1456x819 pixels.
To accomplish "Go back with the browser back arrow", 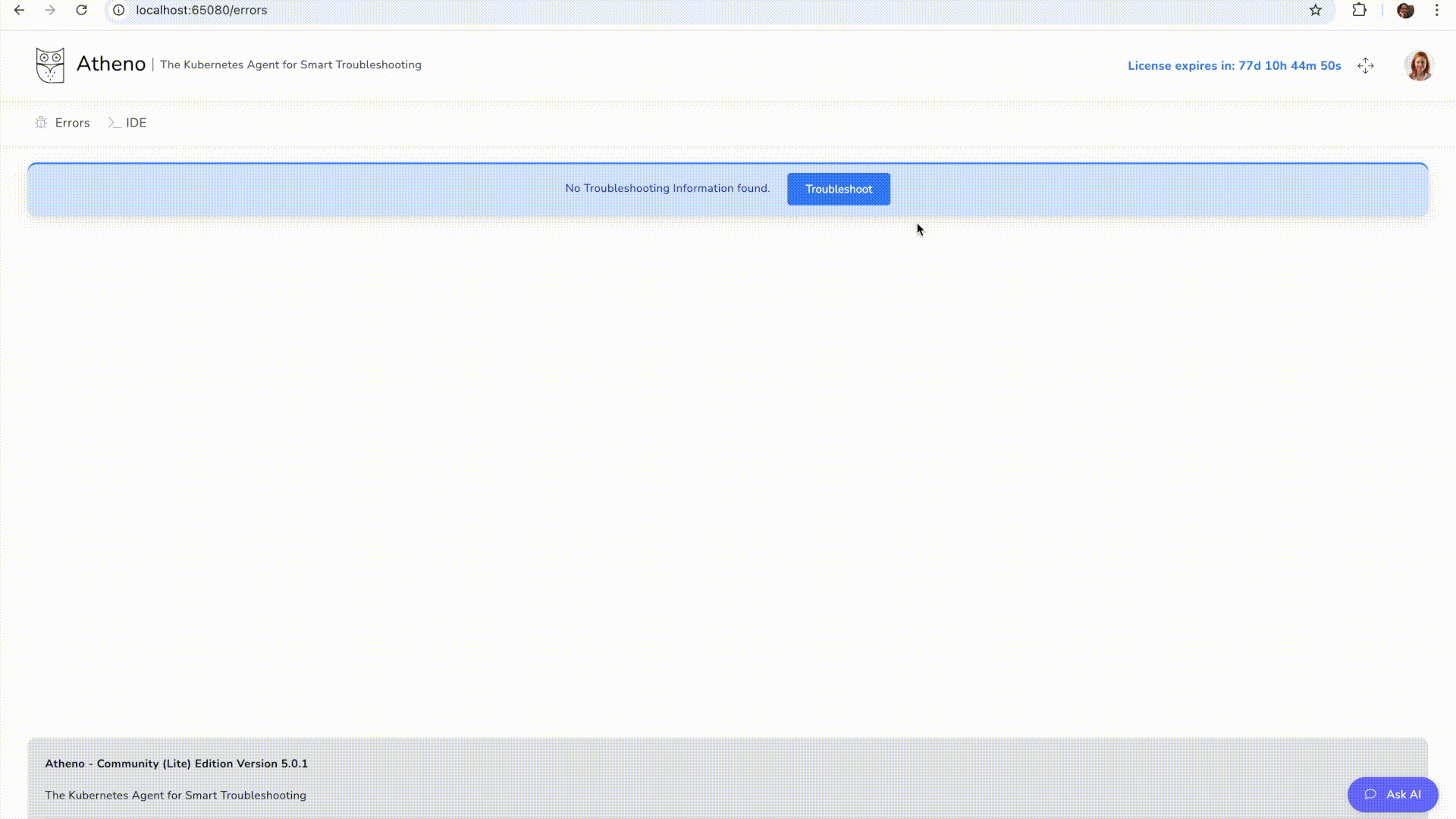I will tap(20, 11).
